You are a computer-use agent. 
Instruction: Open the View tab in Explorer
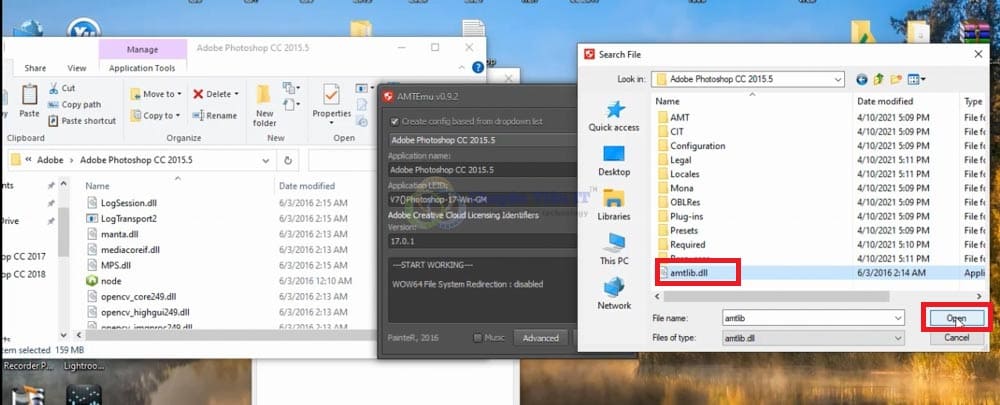click(x=77, y=68)
